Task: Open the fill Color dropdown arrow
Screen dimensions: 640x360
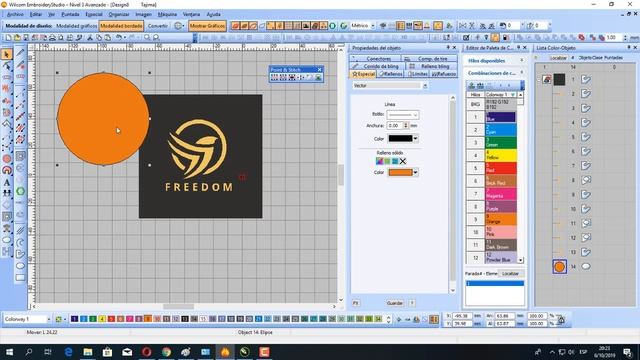Action: pyautogui.click(x=416, y=173)
